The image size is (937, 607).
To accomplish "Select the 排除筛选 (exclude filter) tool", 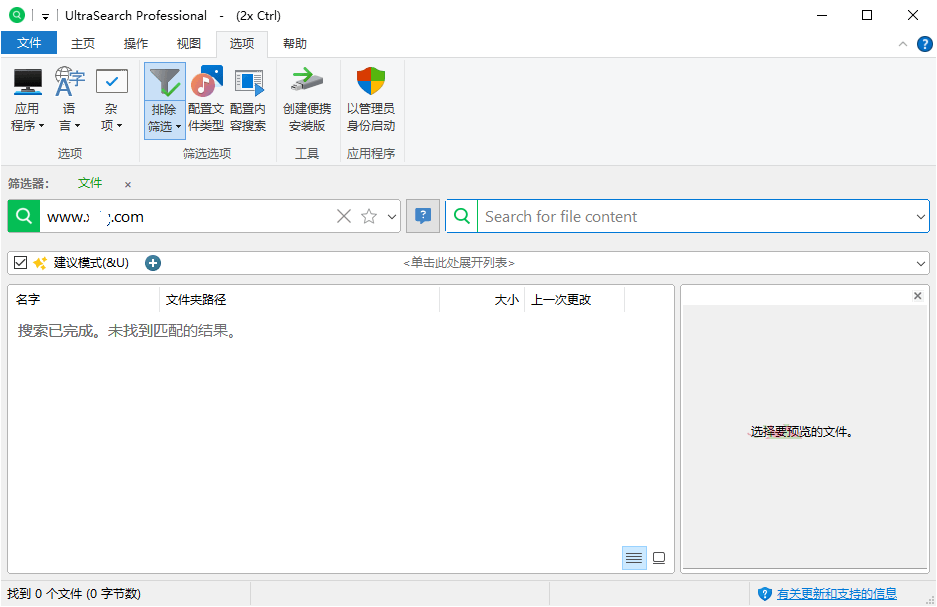I will tap(164, 97).
